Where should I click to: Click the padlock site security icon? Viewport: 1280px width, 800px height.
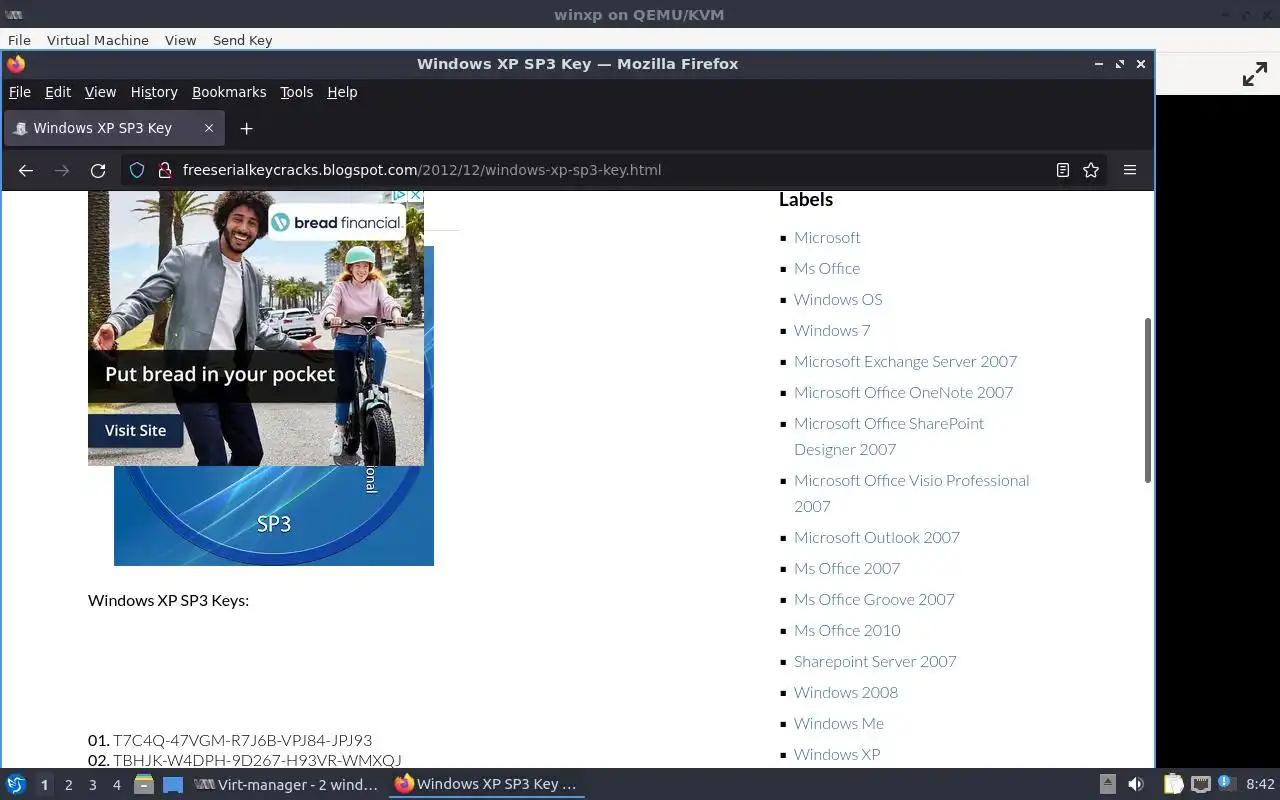click(x=165, y=170)
